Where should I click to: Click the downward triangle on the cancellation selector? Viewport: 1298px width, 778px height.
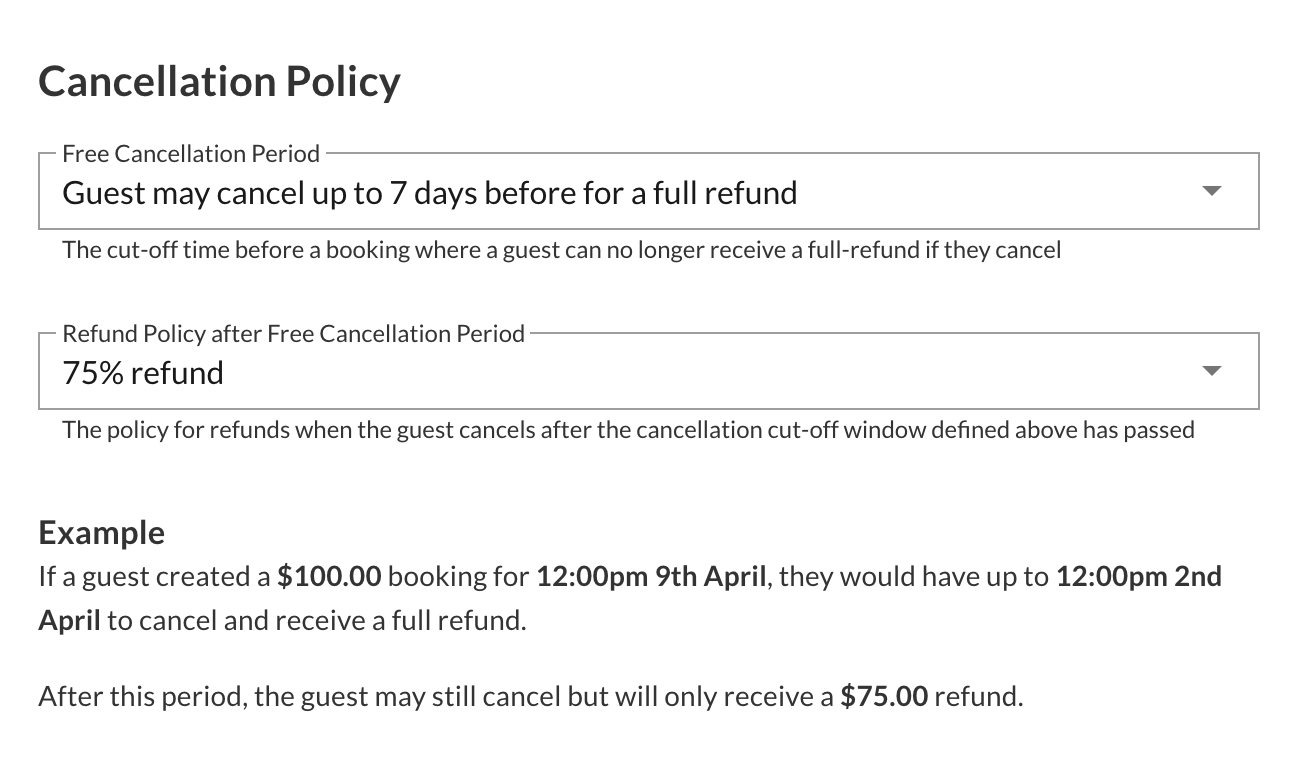point(1211,191)
